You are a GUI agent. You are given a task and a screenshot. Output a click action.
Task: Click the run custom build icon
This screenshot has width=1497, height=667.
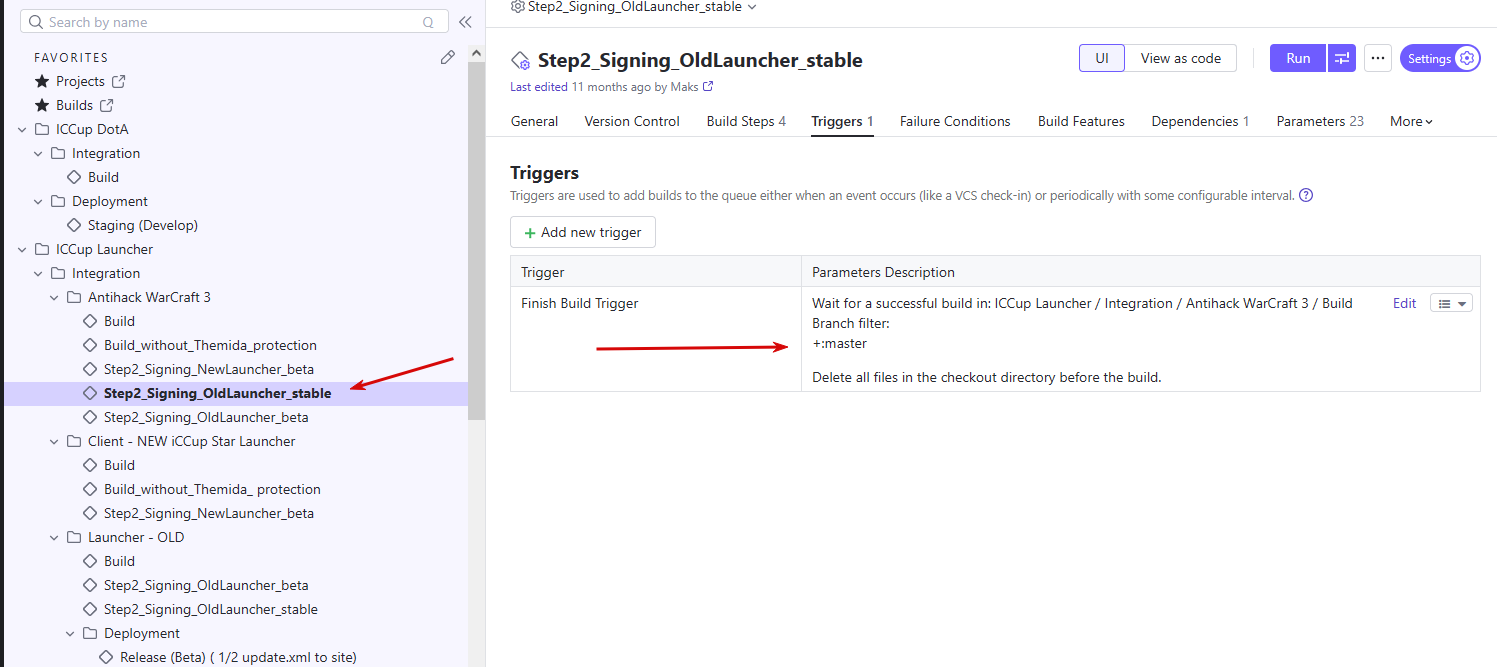[x=1342, y=58]
